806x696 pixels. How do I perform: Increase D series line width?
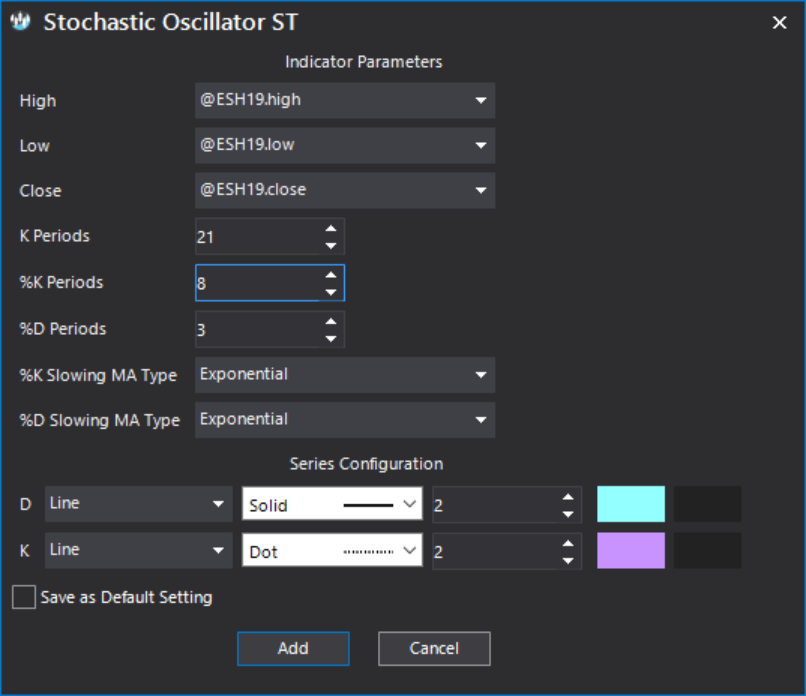(x=568, y=497)
